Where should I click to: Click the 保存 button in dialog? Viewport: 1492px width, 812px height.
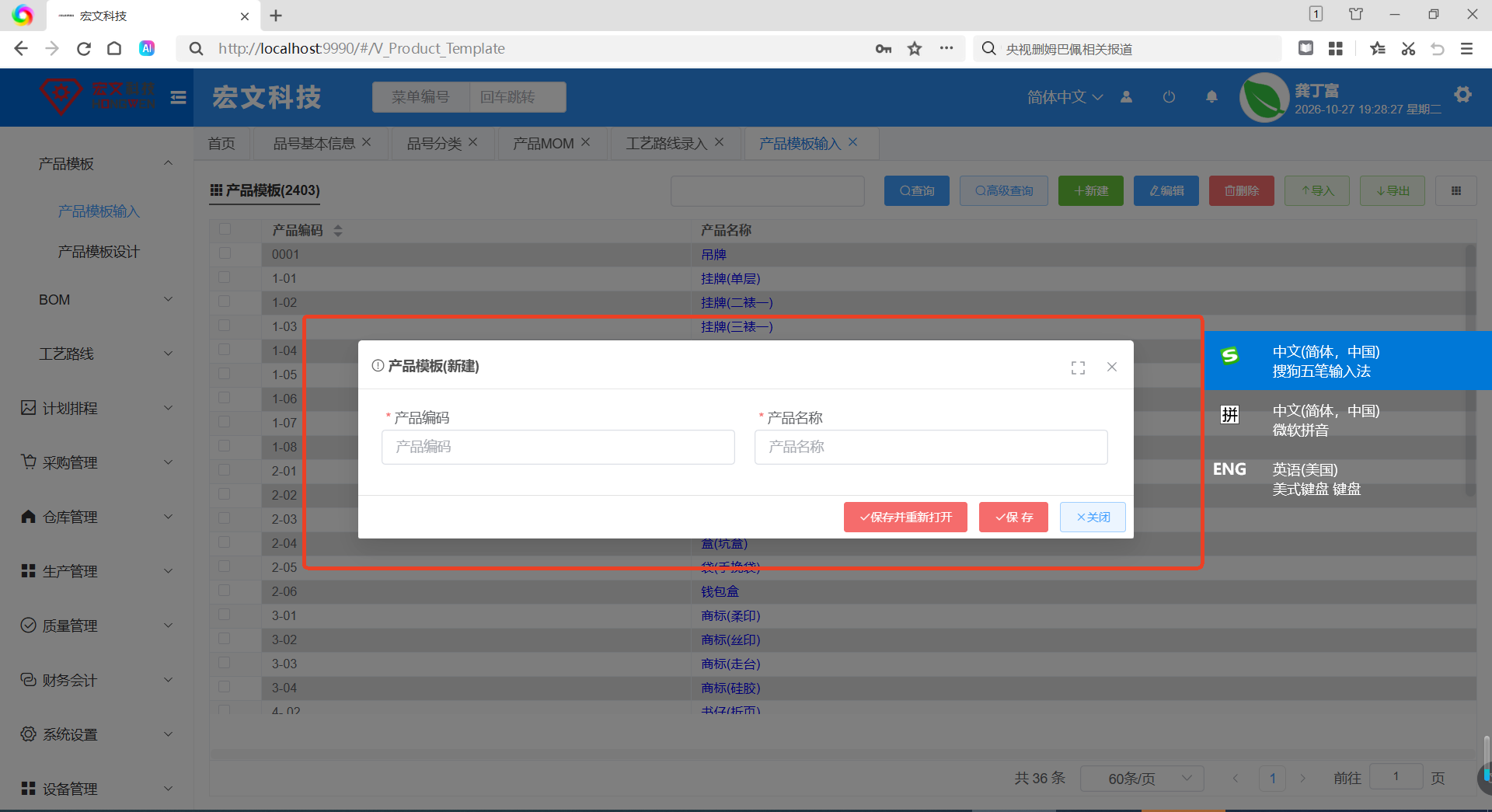point(1013,518)
